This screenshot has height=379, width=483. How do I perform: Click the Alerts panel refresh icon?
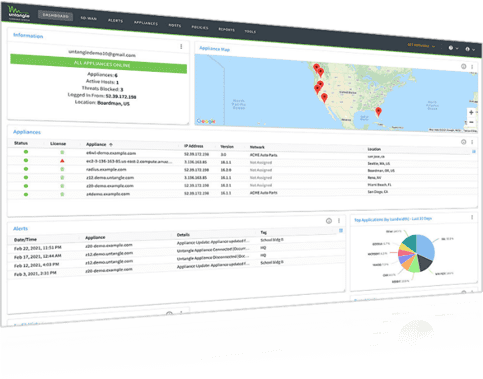pyautogui.click(x=329, y=221)
